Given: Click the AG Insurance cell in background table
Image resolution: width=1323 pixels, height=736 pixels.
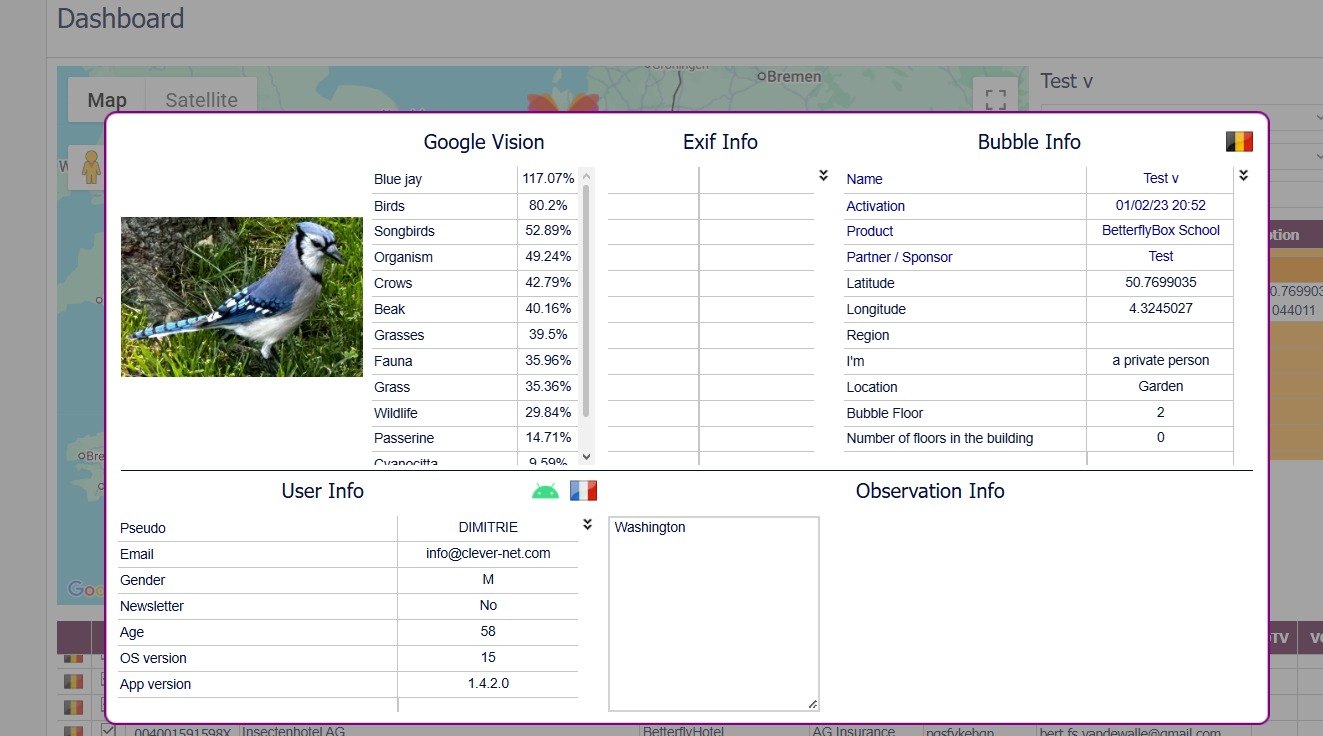Looking at the screenshot, I should [x=853, y=731].
